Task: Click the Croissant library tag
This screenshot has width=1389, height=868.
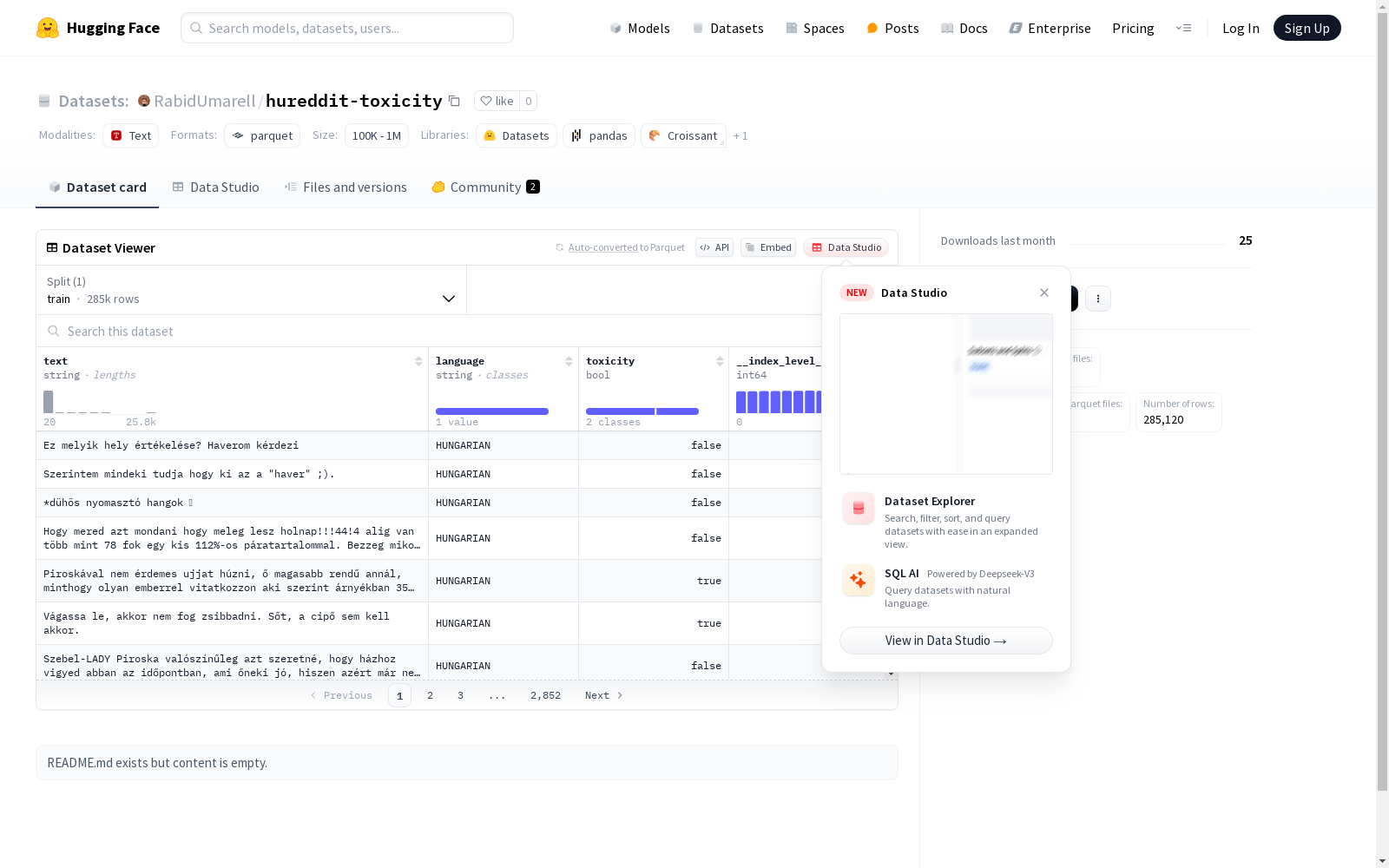Action: pyautogui.click(x=683, y=135)
